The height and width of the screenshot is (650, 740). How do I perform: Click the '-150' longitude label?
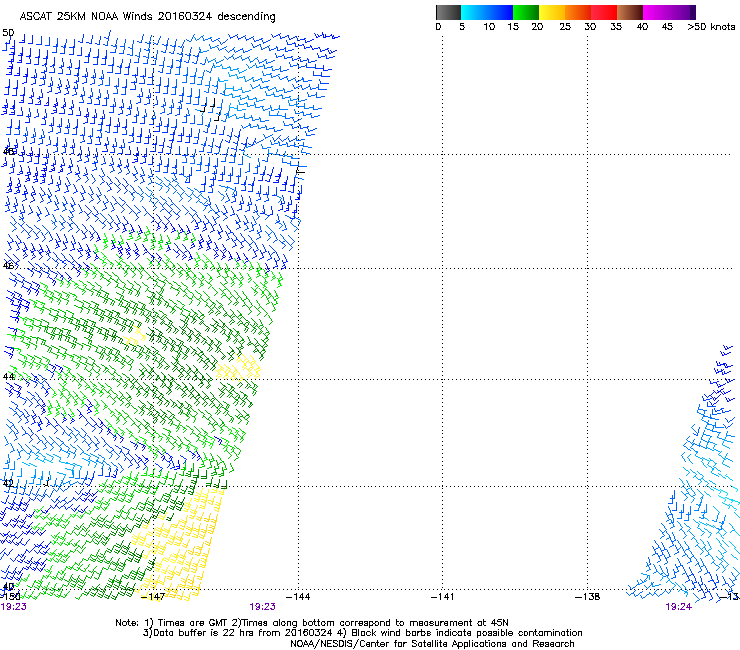pyautogui.click(x=10, y=596)
